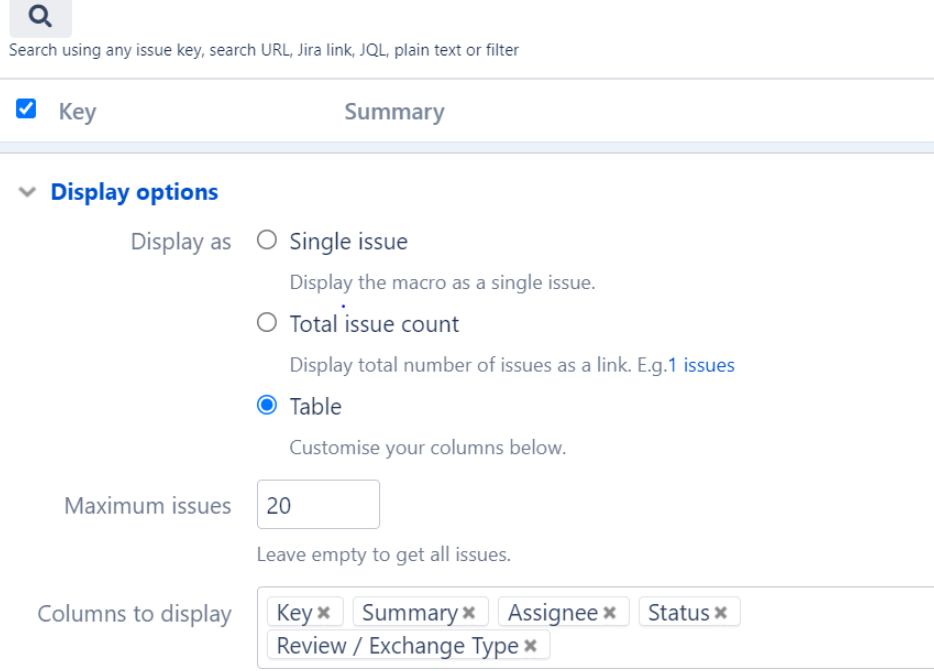This screenshot has width=934, height=671.
Task: Click the magnifier search button
Action: coord(41,17)
